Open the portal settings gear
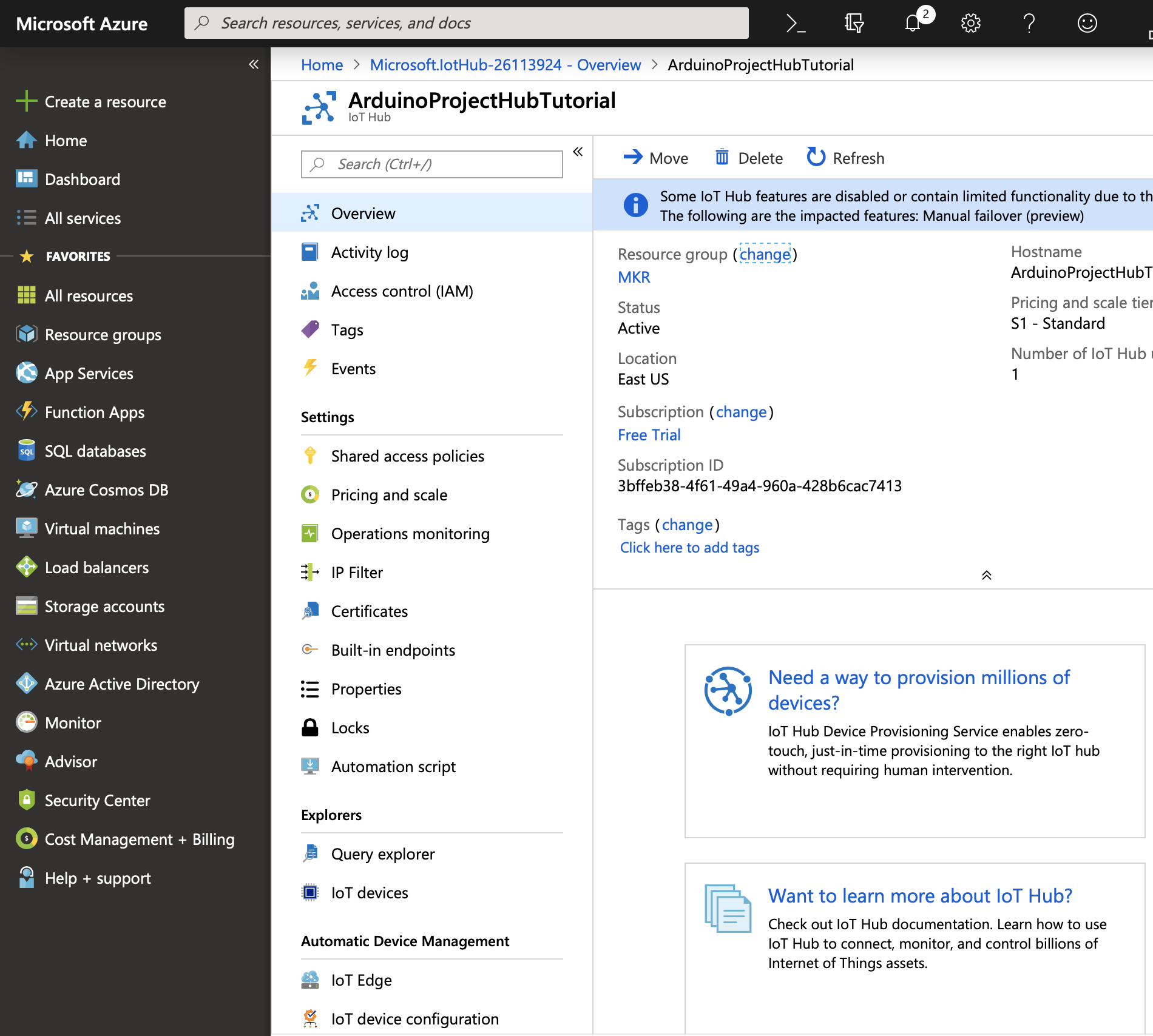 [970, 23]
